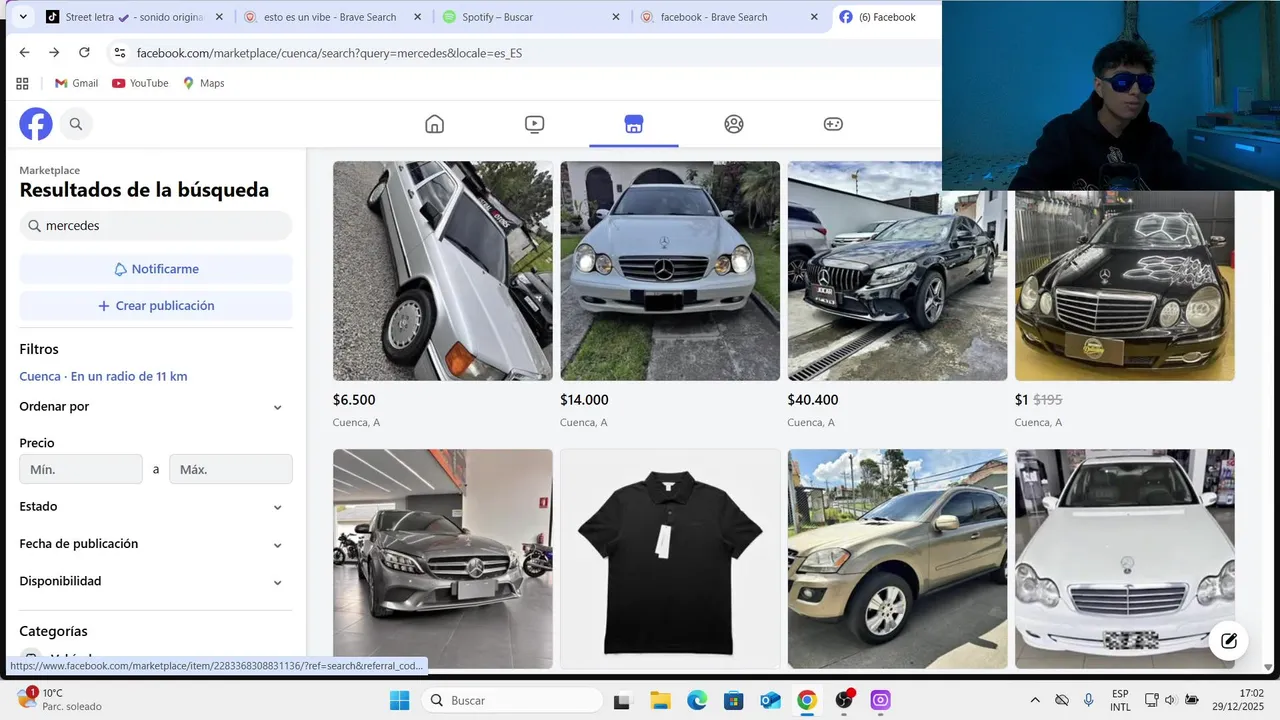Switch to 'esto es un vibe' tab
This screenshot has height=720, width=1280.
[x=330, y=17]
